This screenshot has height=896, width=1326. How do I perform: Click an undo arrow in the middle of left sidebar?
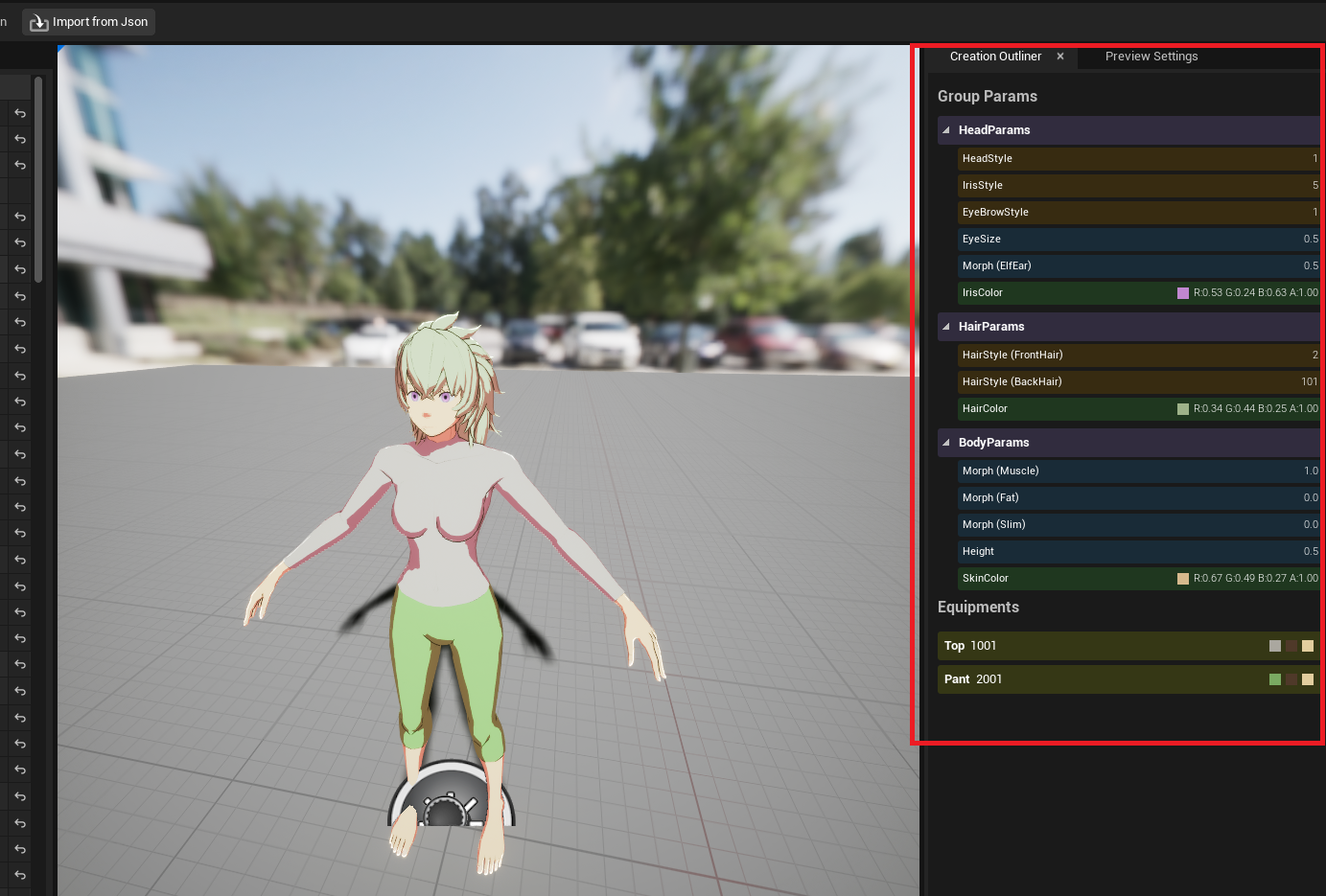pyautogui.click(x=19, y=480)
